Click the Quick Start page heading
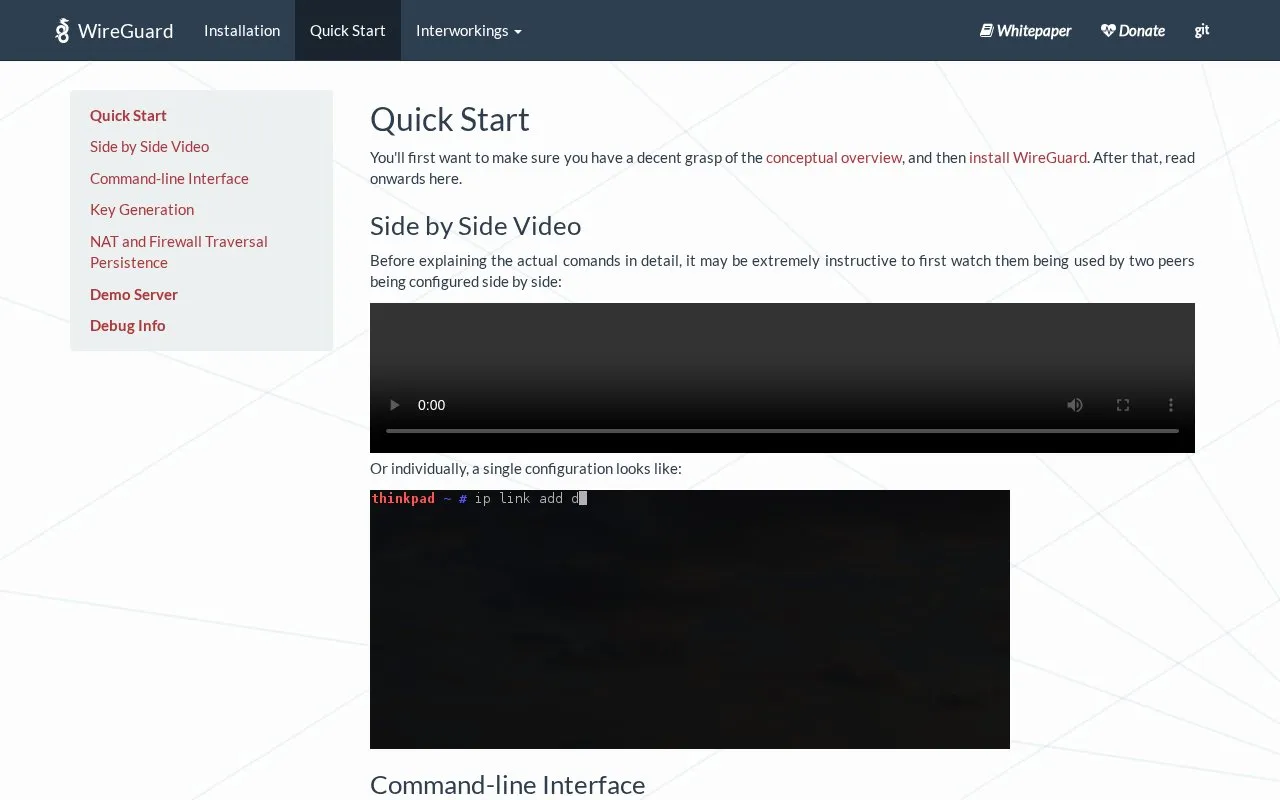This screenshot has height=800, width=1280. (x=449, y=119)
